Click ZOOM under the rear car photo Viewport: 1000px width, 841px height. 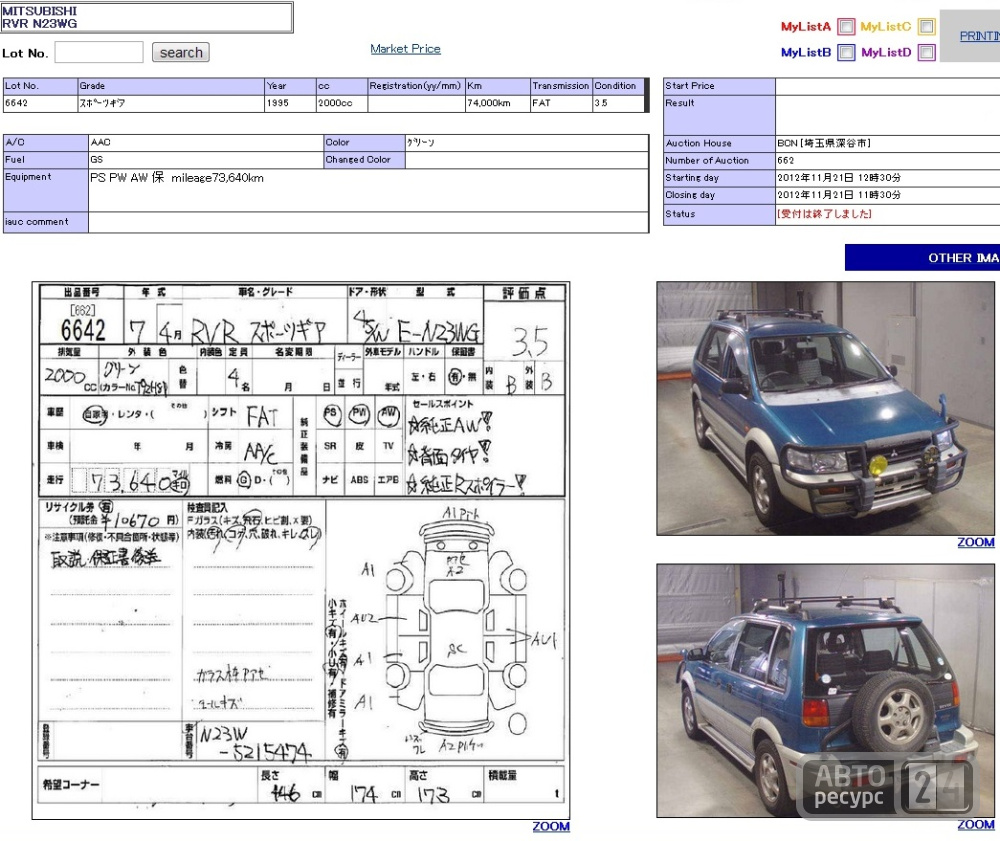point(976,824)
